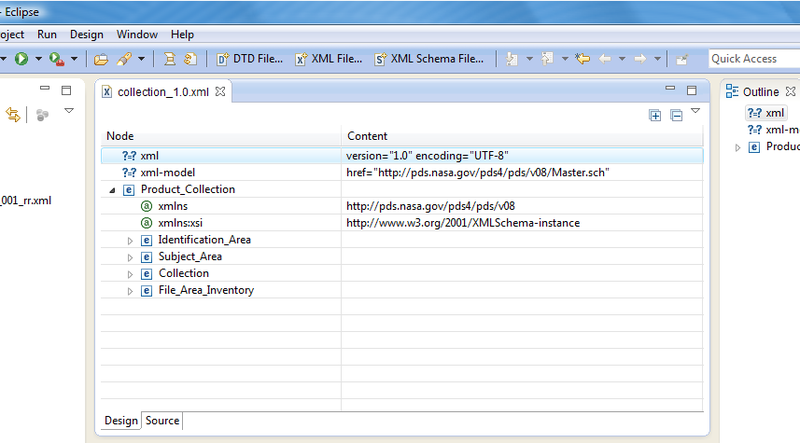The width and height of the screenshot is (800, 443).
Task: Open the New XML Schema File wizard
Action: (429, 59)
